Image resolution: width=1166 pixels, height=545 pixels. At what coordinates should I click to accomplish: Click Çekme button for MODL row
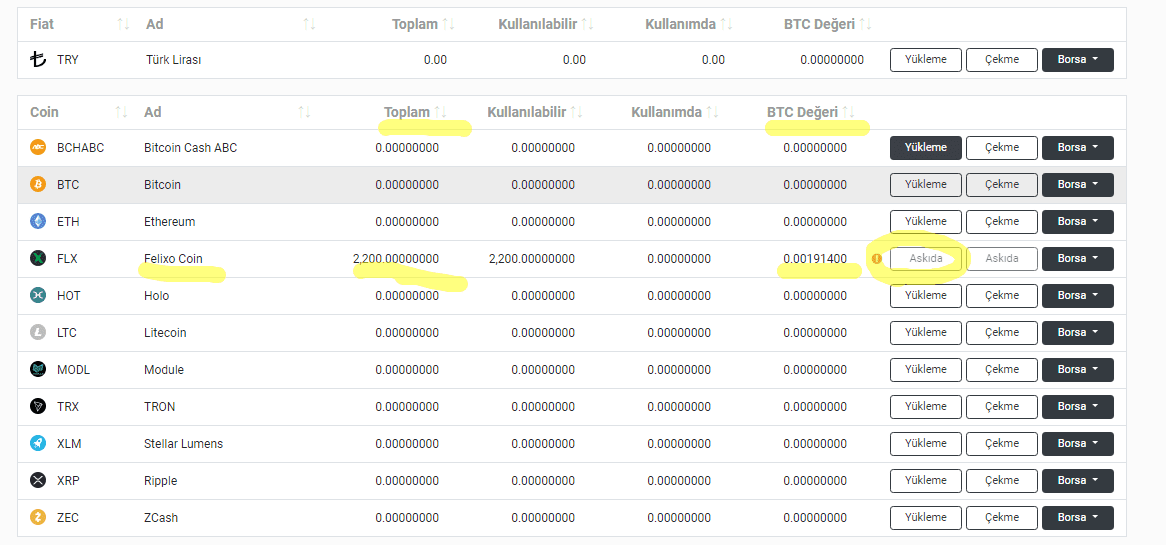coord(1002,370)
